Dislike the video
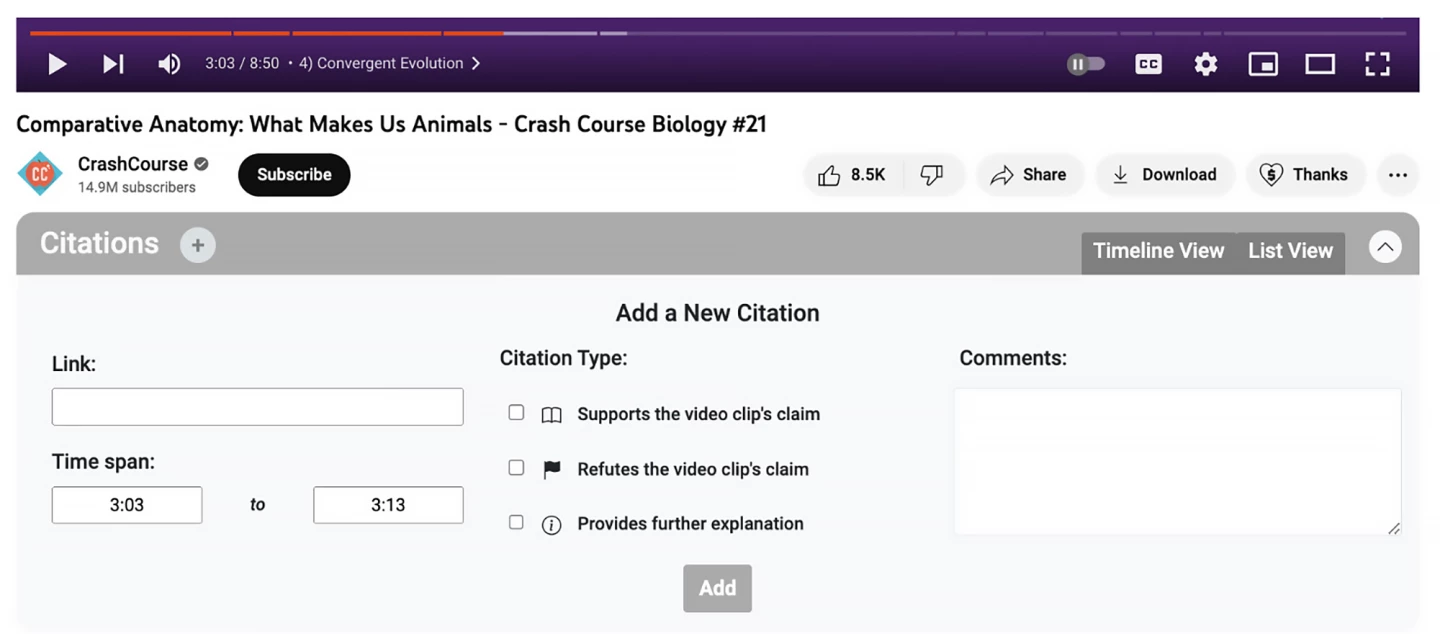The image size is (1440, 634). [x=932, y=175]
